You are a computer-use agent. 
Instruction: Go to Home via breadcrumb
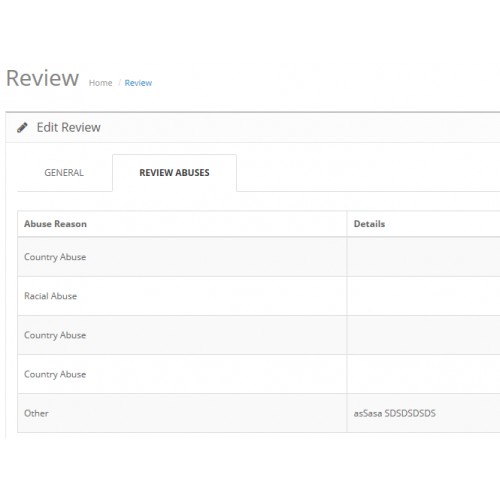pos(100,83)
